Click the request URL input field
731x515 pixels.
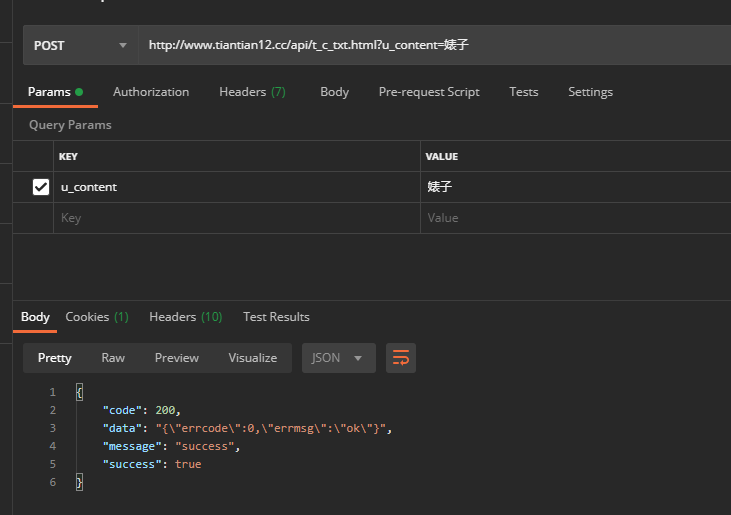coord(430,45)
